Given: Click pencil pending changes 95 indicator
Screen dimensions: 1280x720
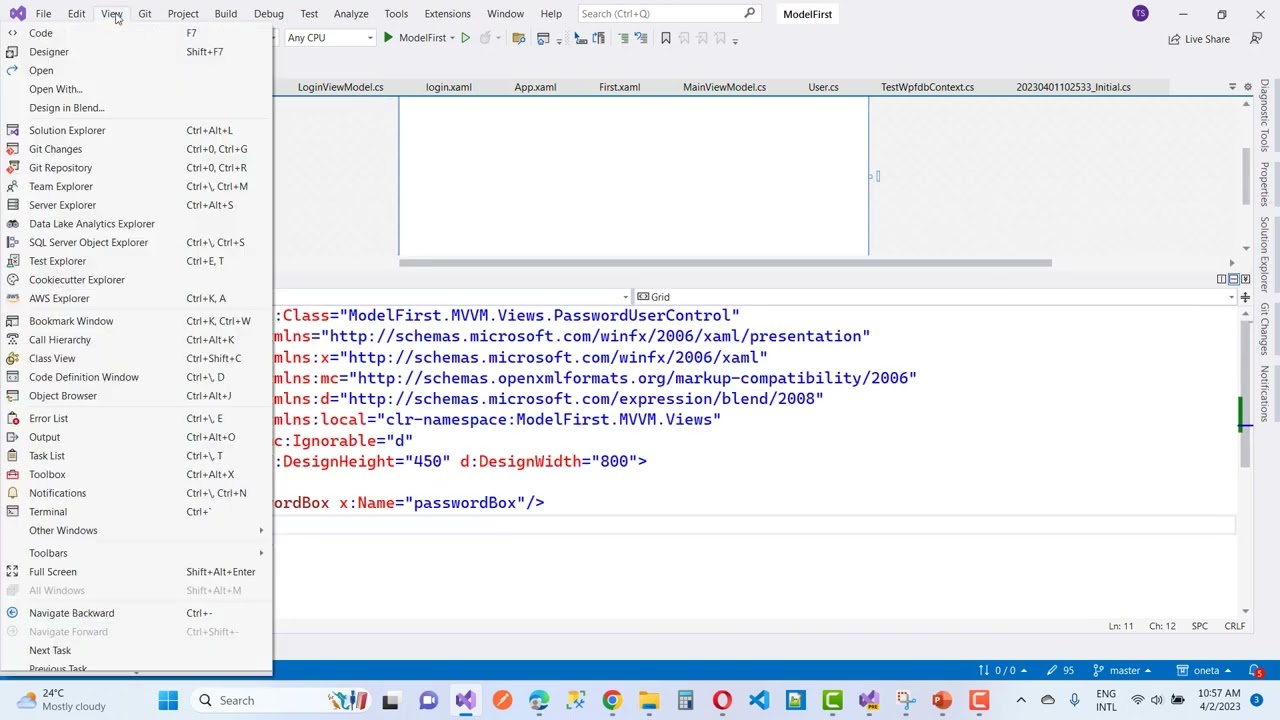Looking at the screenshot, I should [x=1060, y=670].
